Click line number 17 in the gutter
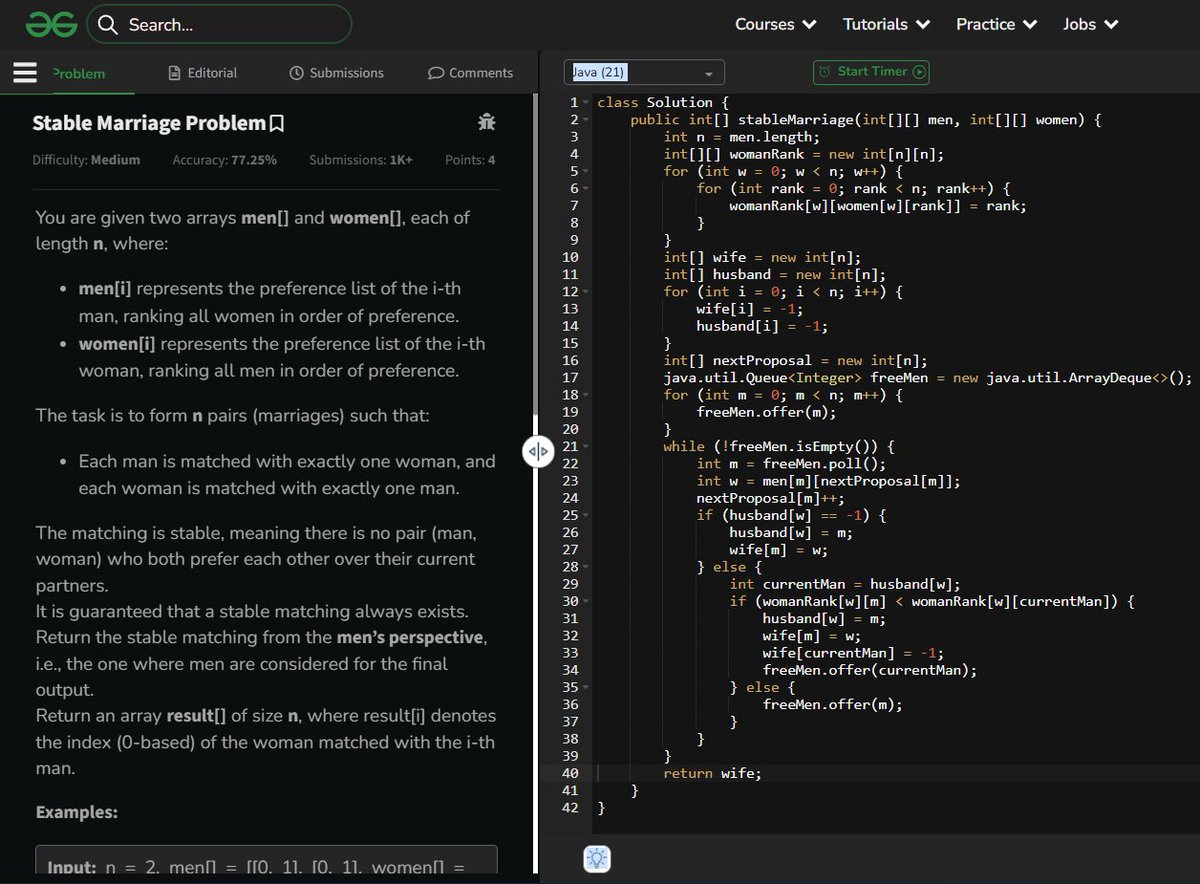This screenshot has height=884, width=1200. tap(571, 378)
